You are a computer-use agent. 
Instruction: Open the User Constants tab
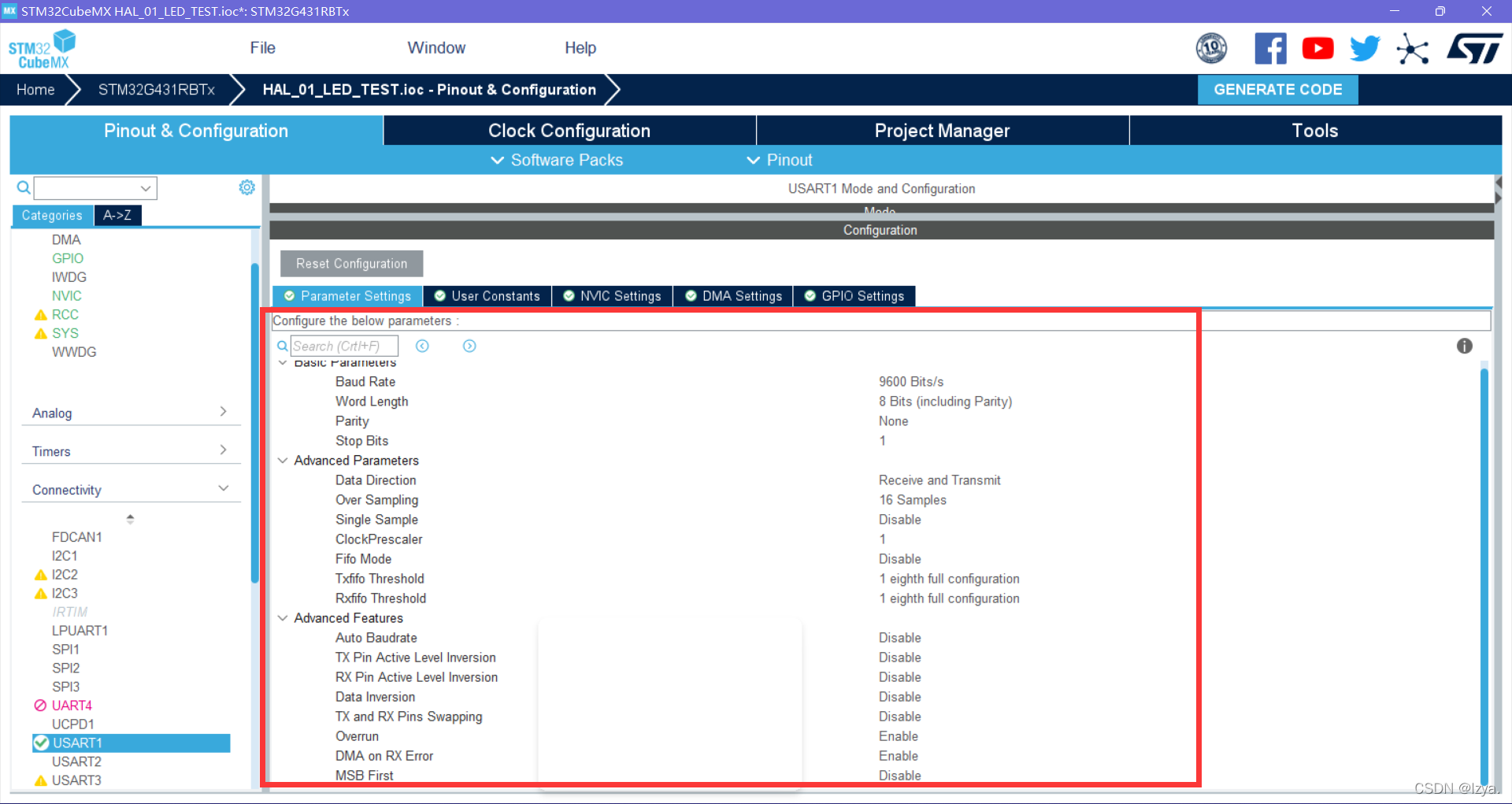487,296
